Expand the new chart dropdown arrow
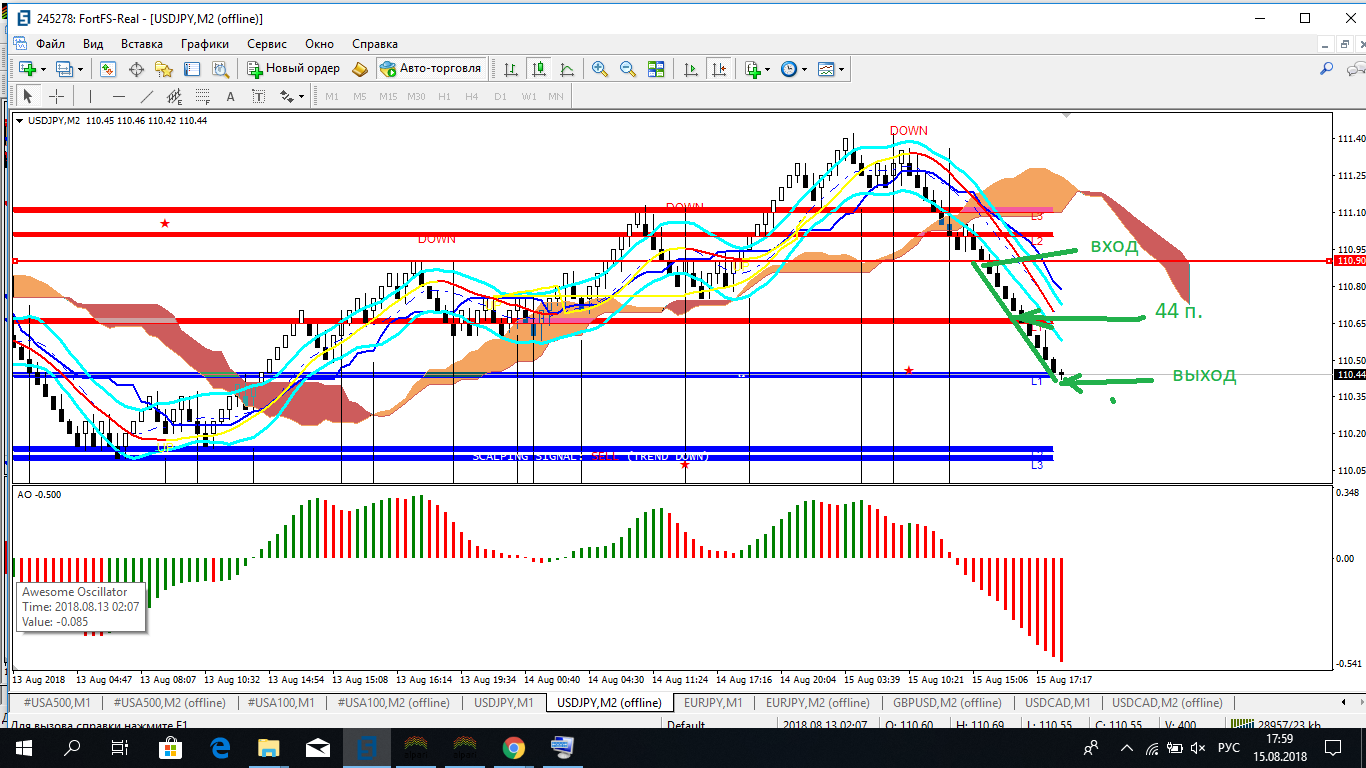 [x=44, y=69]
